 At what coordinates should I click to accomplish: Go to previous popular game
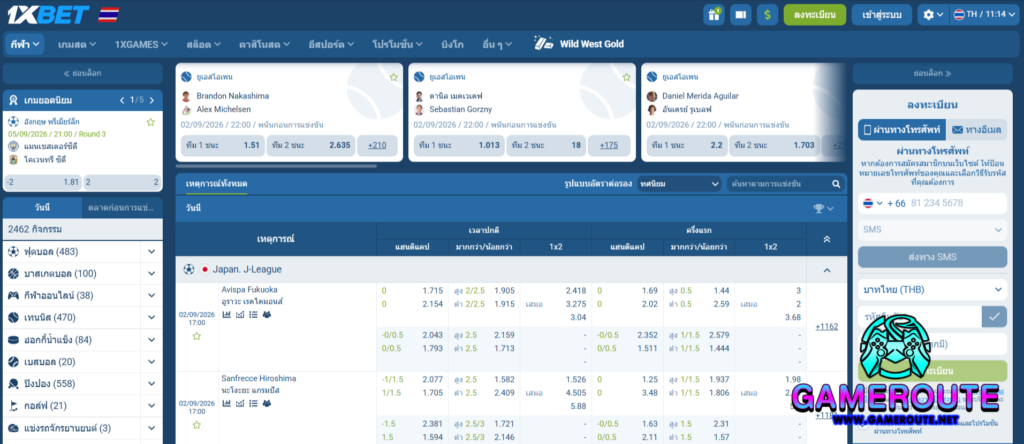click(x=121, y=101)
